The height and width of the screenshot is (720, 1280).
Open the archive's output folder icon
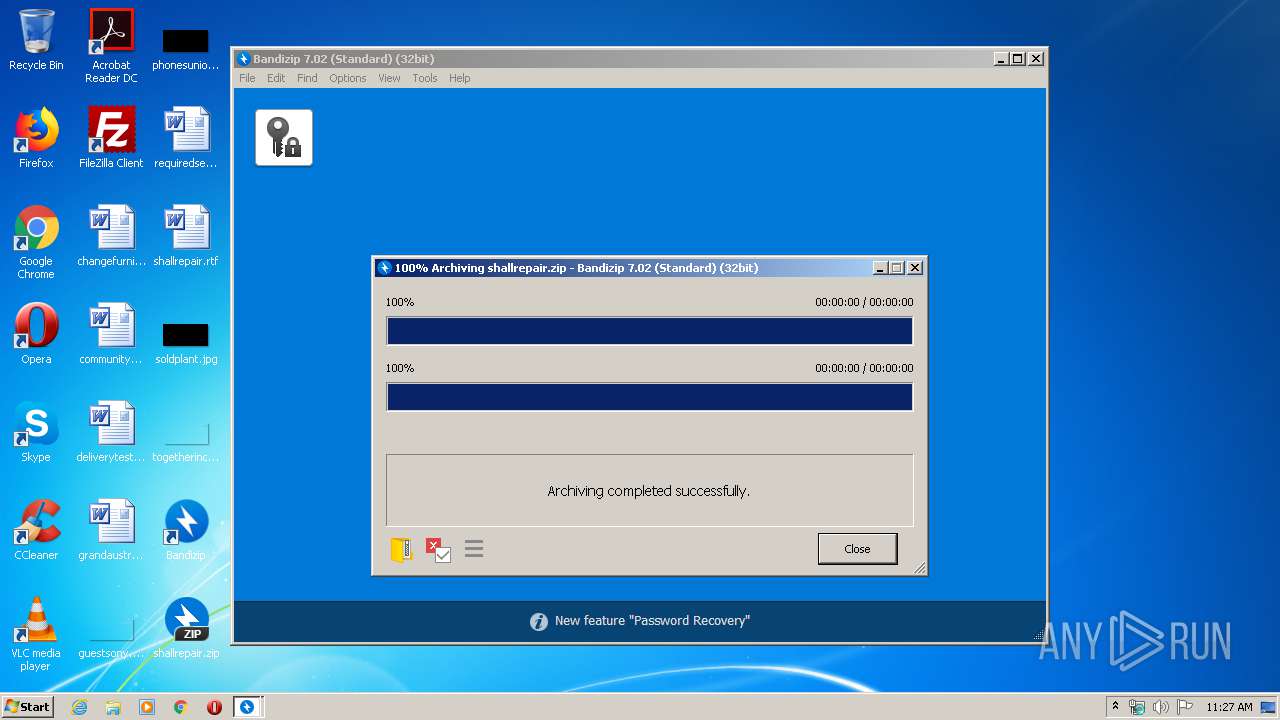pos(401,549)
